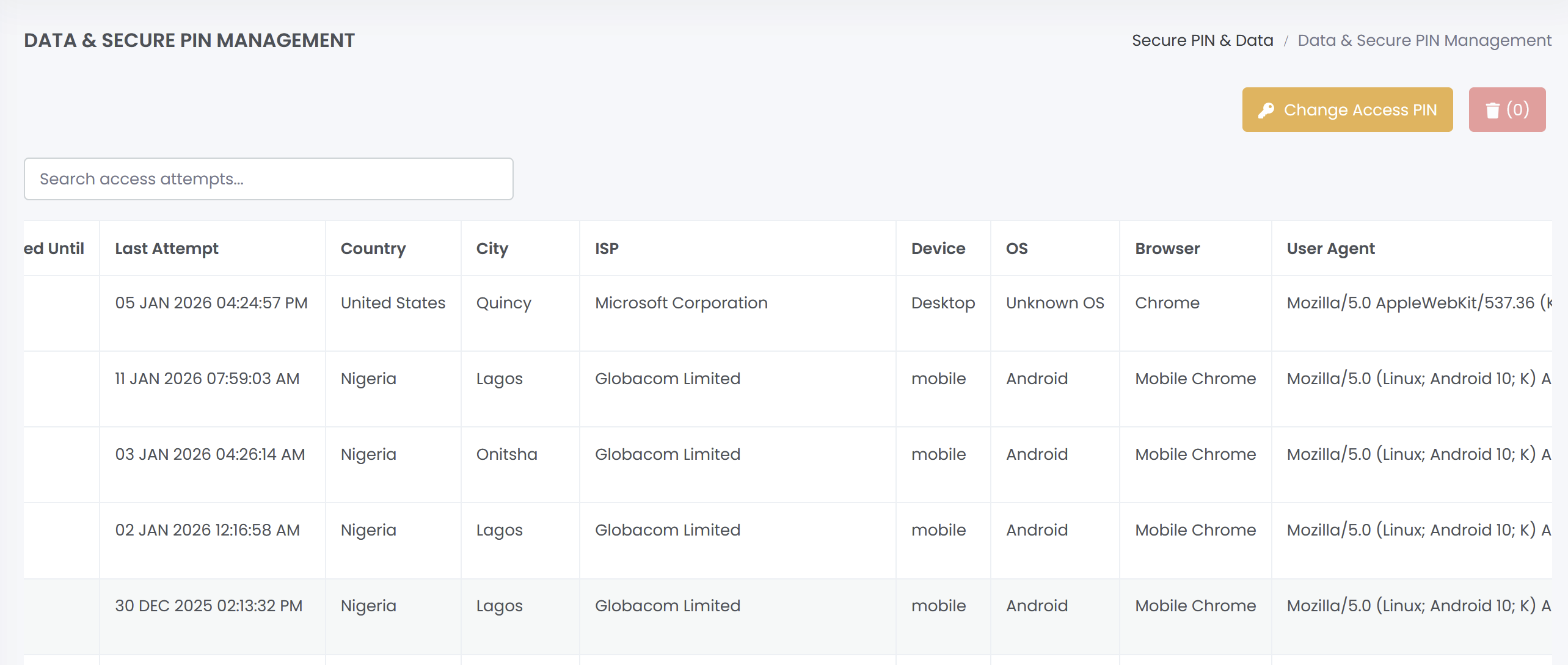The image size is (1568, 665).
Task: Click the Device column header
Action: pos(938,249)
